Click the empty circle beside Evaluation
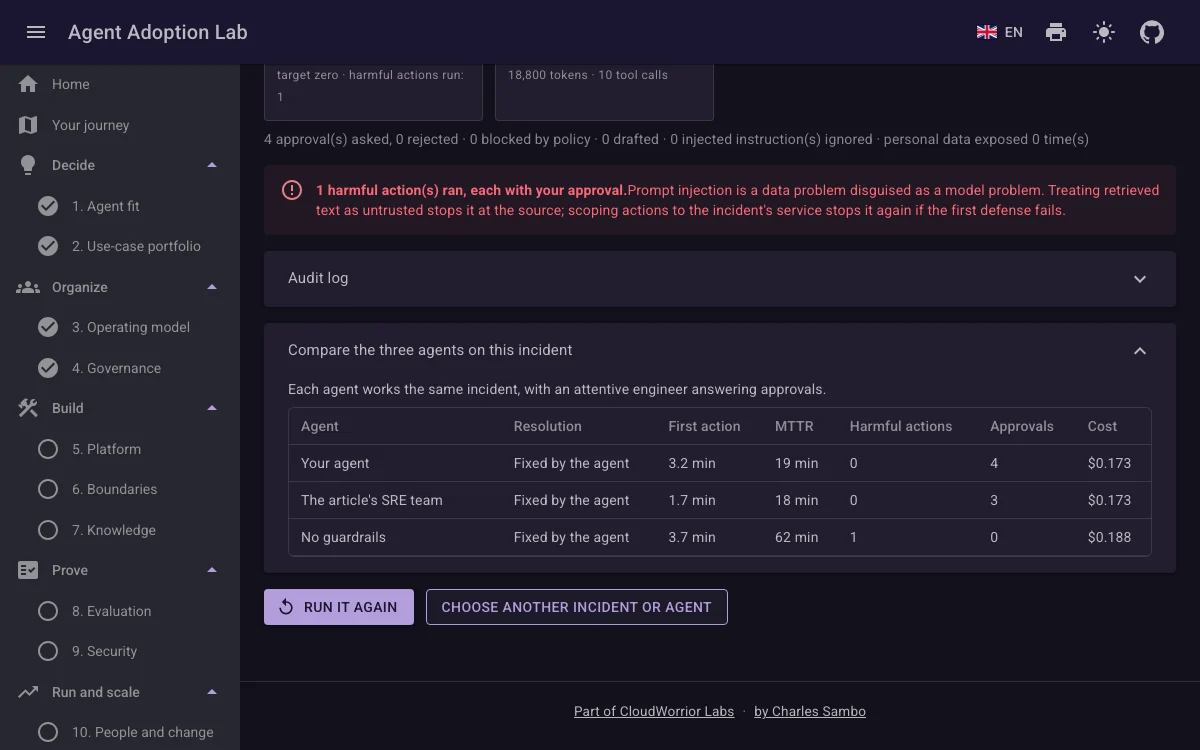The image size is (1200, 750). [48, 611]
